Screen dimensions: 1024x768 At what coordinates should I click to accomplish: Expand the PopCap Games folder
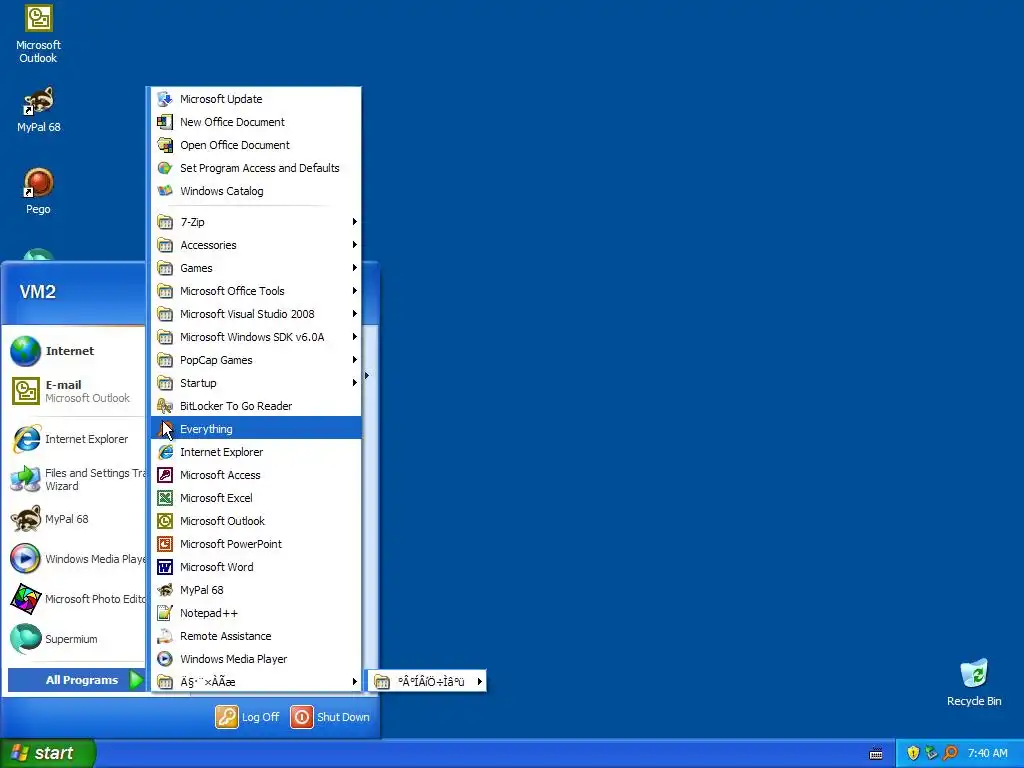pyautogui.click(x=256, y=360)
